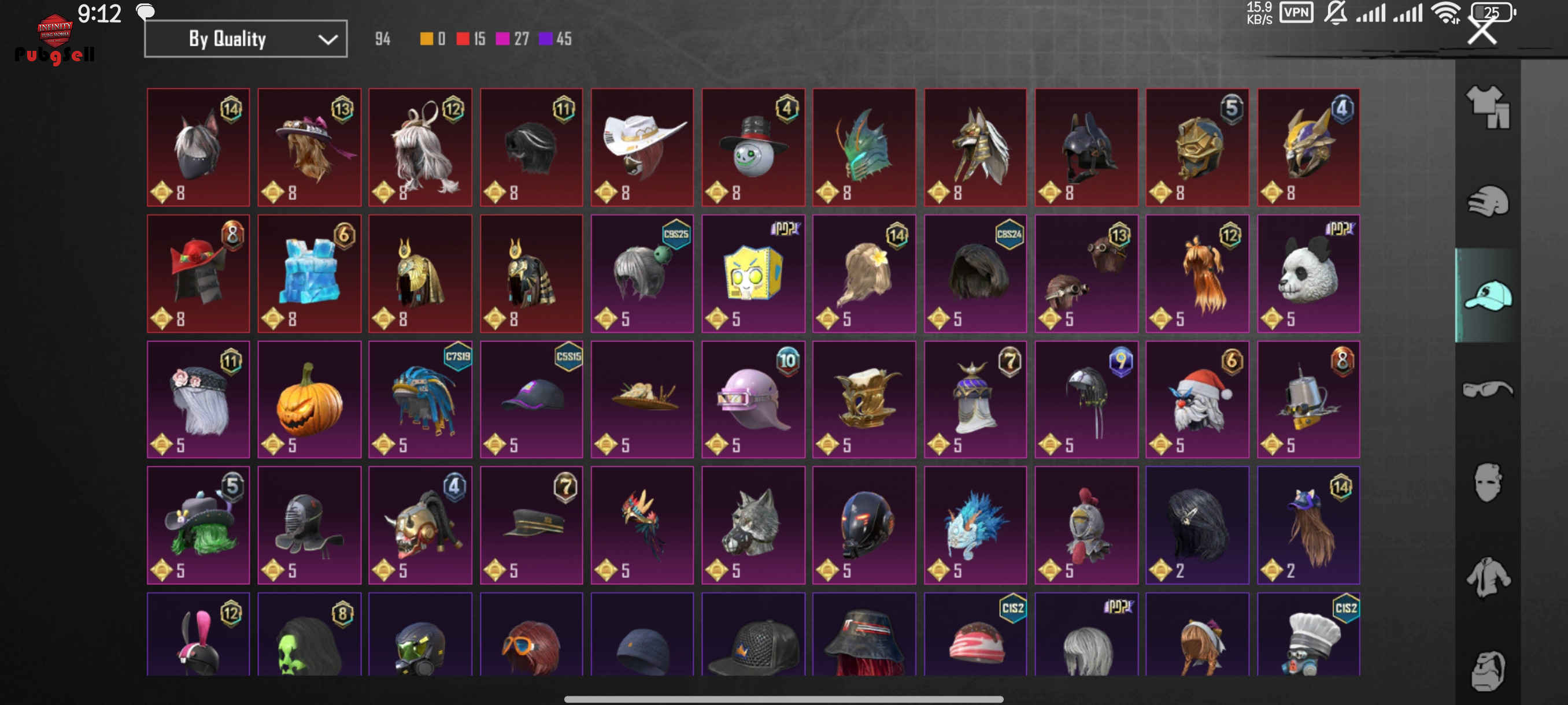1568x705 pixels.
Task: Open the jacket category icon
Action: 1488,577
